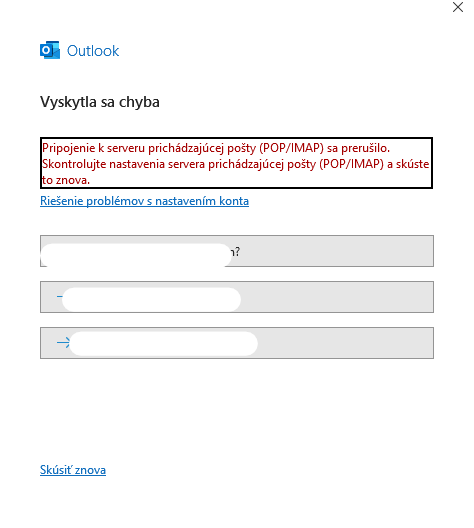Viewport: 474px width, 528px height.
Task: Click the Outlook title text
Action: click(x=93, y=51)
